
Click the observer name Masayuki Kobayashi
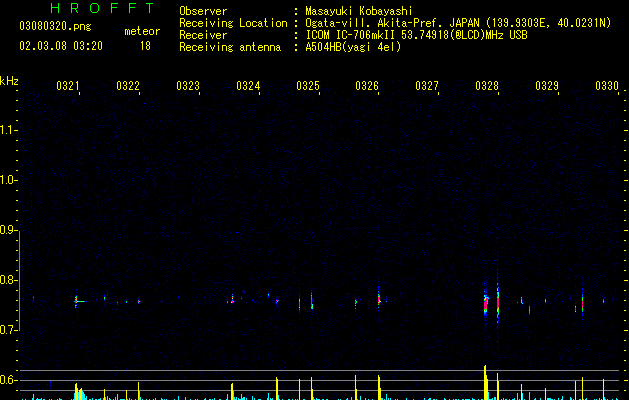click(359, 11)
